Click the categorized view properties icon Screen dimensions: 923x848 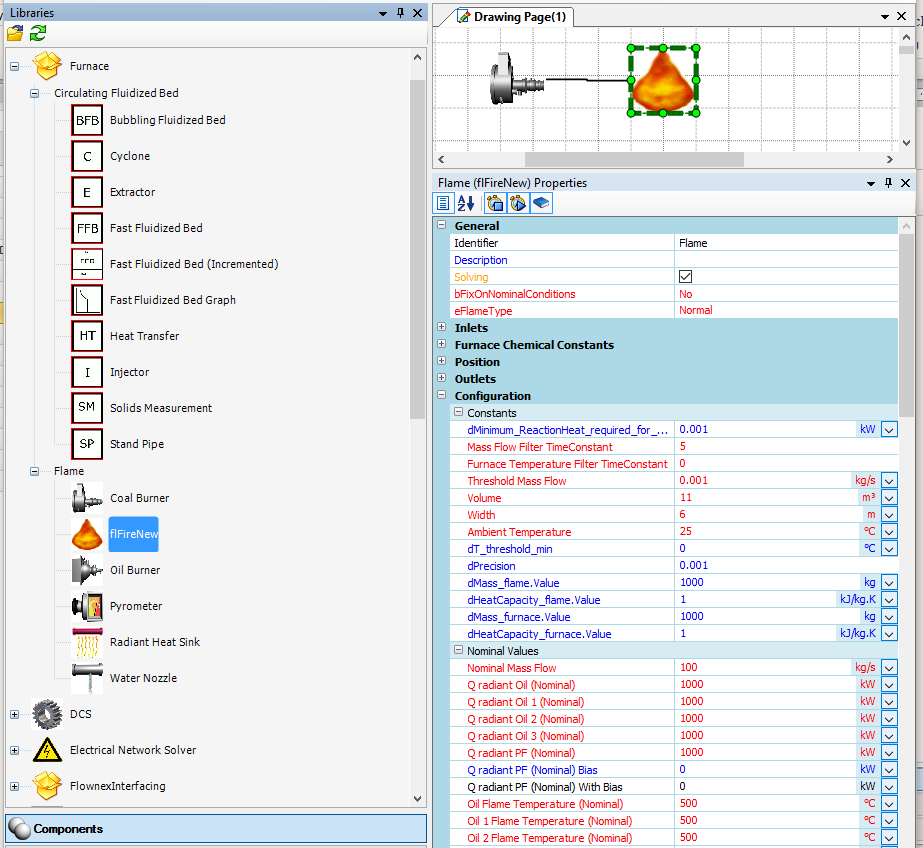(x=443, y=203)
